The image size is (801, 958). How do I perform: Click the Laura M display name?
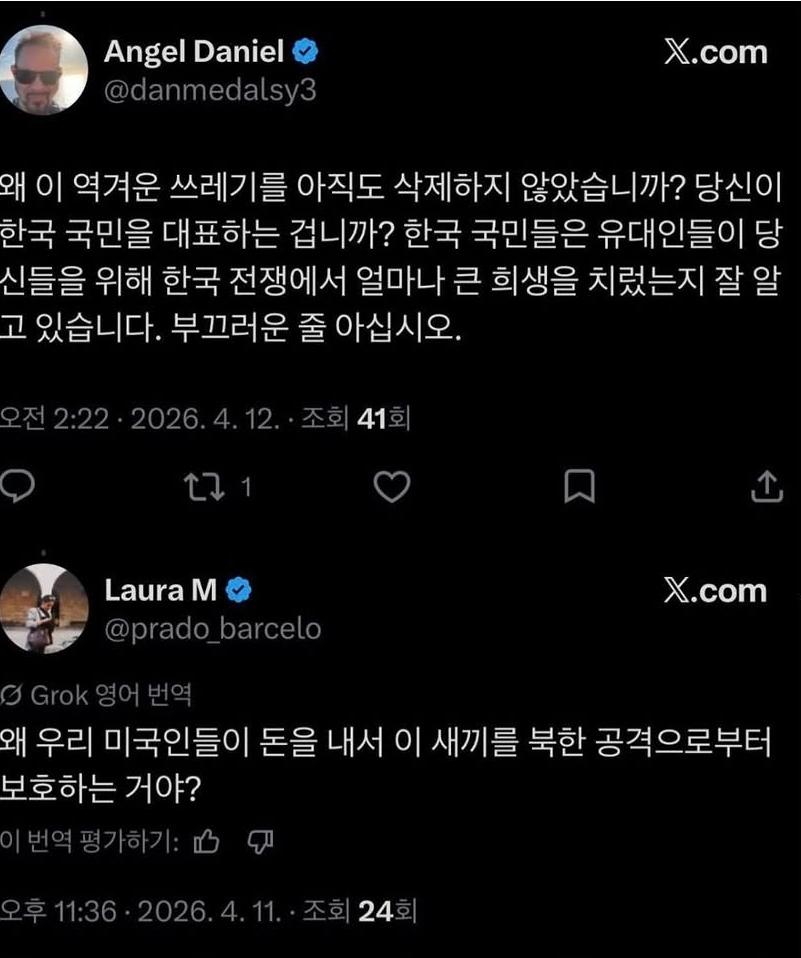[160, 590]
